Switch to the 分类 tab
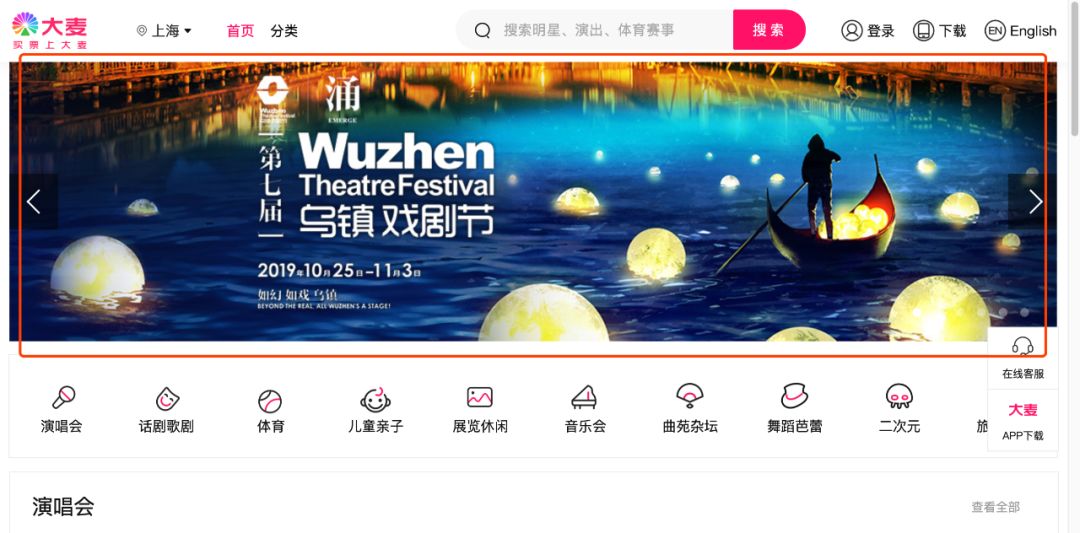This screenshot has height=533, width=1080. [284, 31]
